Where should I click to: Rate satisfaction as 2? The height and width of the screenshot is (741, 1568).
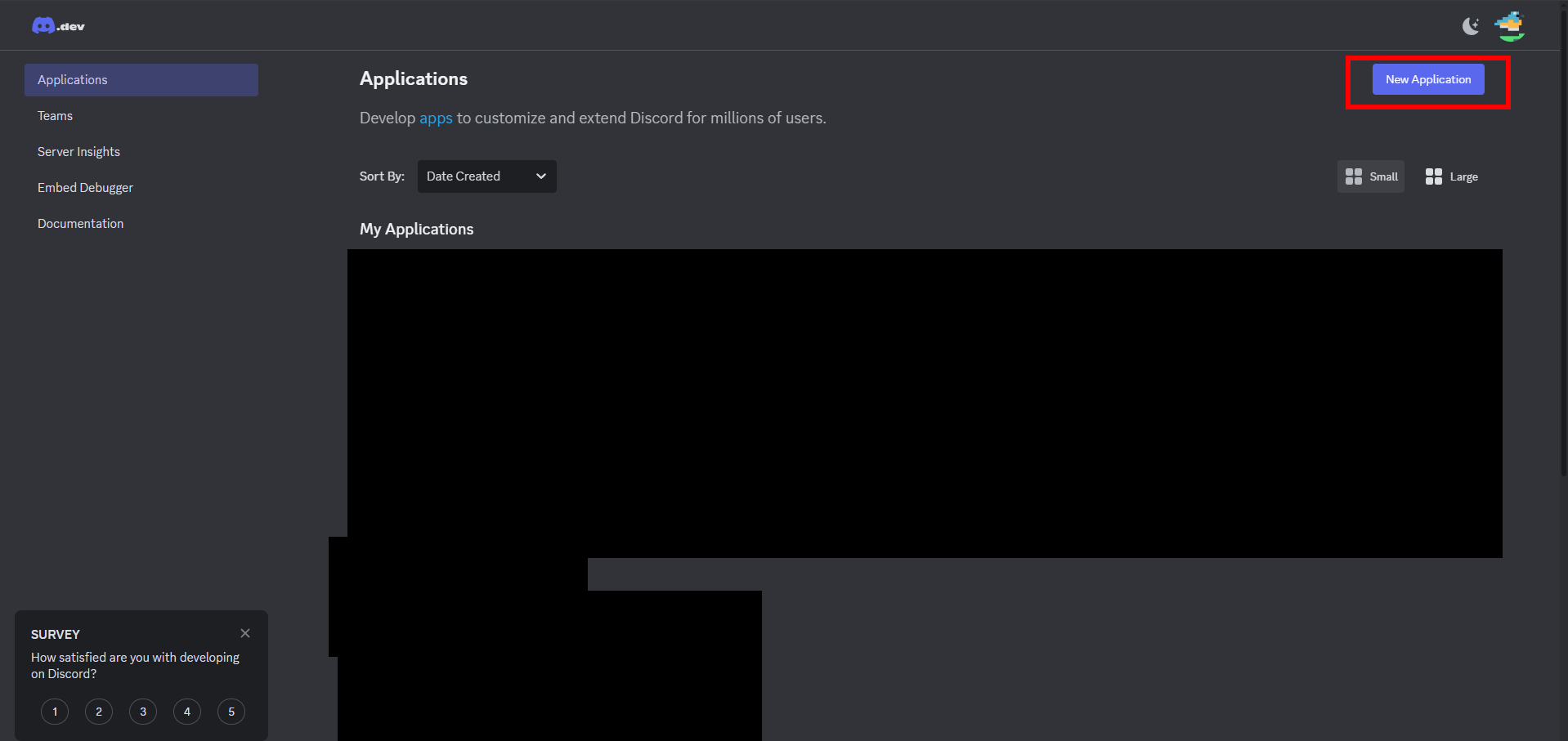[99, 712]
